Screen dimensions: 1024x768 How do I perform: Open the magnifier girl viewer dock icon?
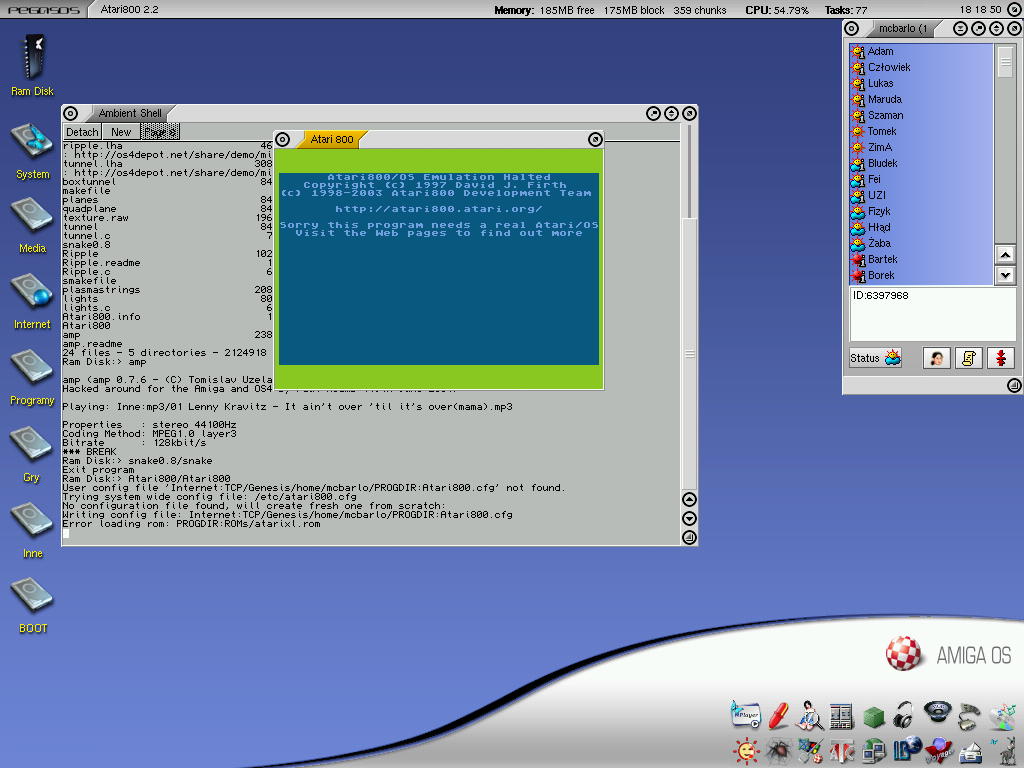(x=810, y=715)
